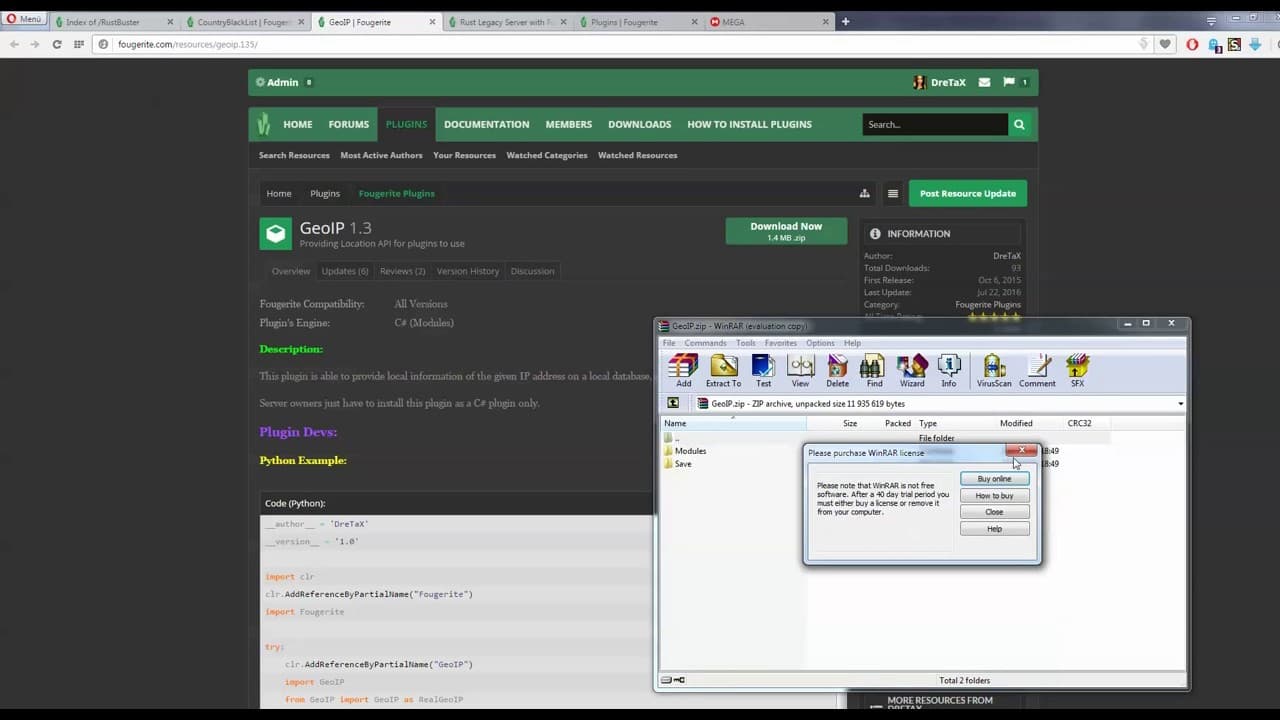Image resolution: width=1280 pixels, height=720 pixels.
Task: Click How to buy in license dialog
Action: coord(994,496)
